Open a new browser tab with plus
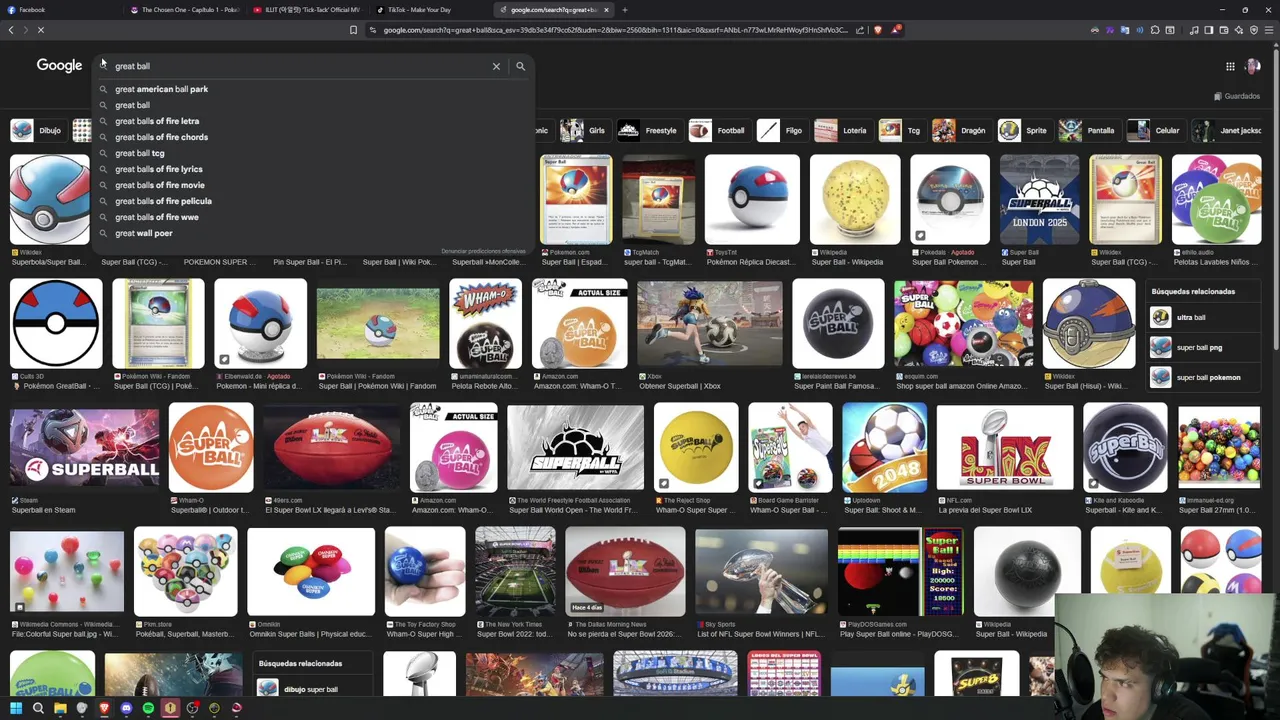 click(624, 10)
